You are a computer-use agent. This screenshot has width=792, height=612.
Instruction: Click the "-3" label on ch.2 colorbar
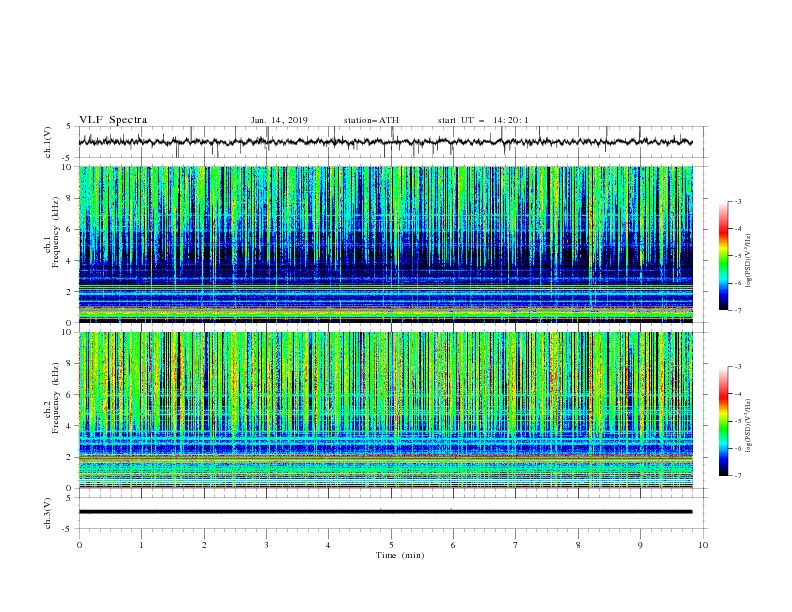coord(738,367)
